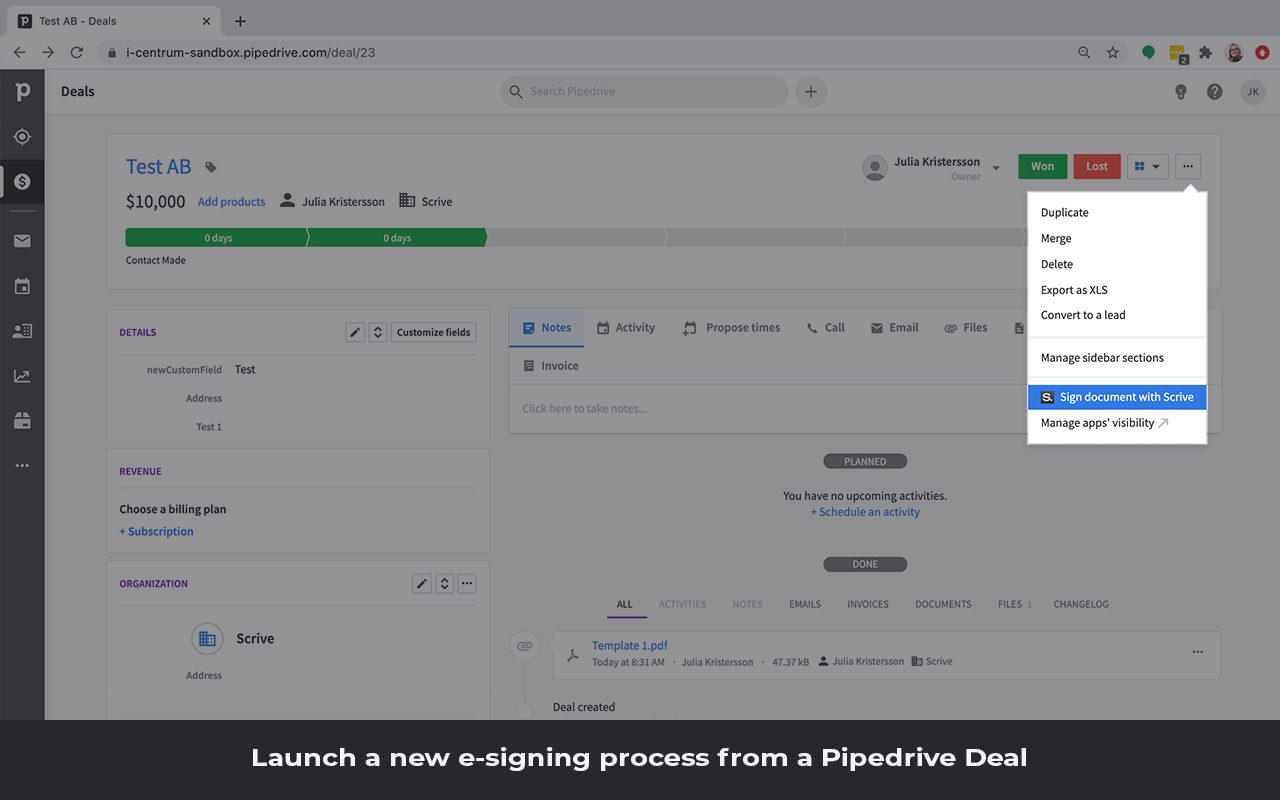This screenshot has width=1280, height=800.
Task: Click + Schedule an activity link
Action: 865,512
